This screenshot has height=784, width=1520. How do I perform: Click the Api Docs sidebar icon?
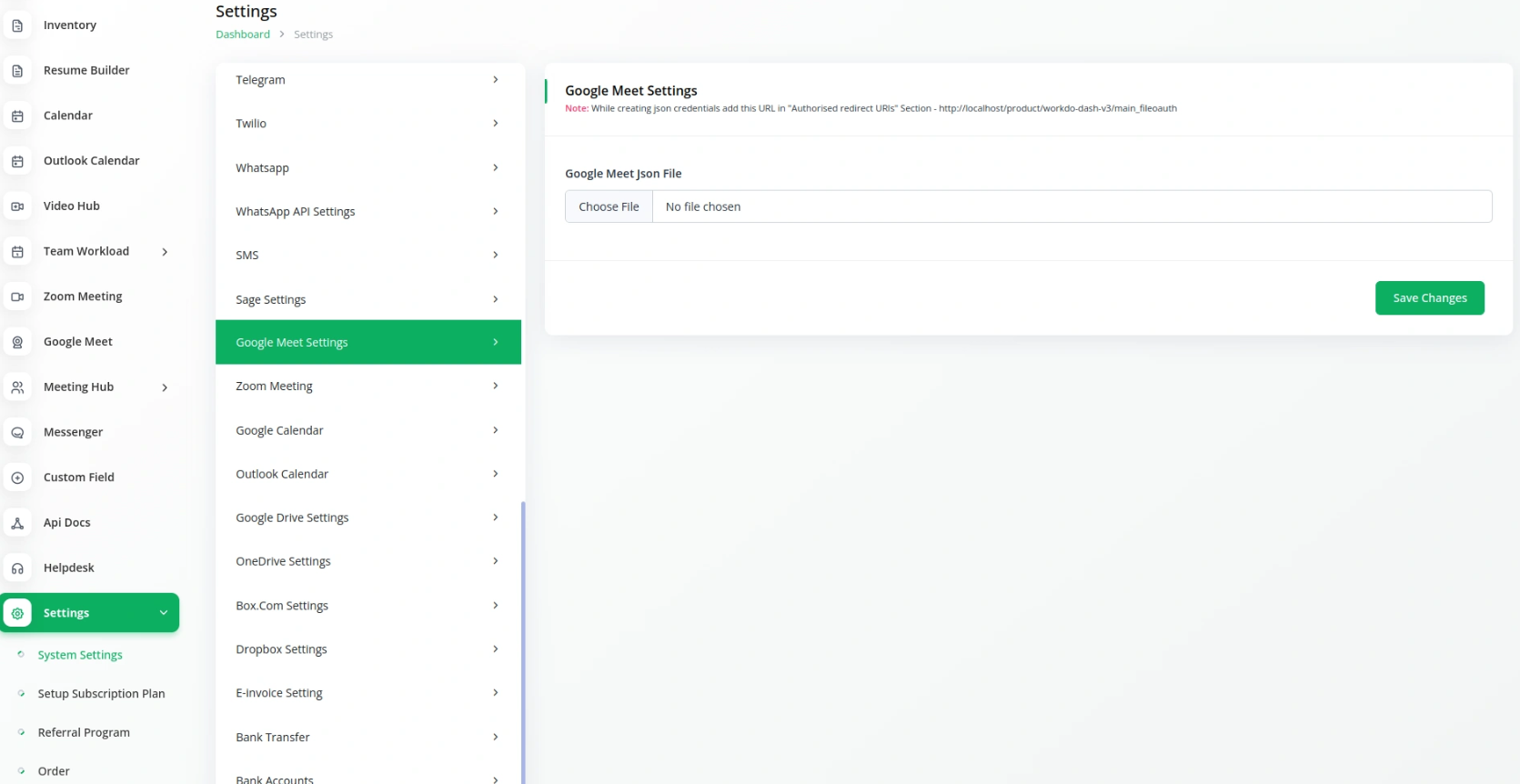coord(17,523)
